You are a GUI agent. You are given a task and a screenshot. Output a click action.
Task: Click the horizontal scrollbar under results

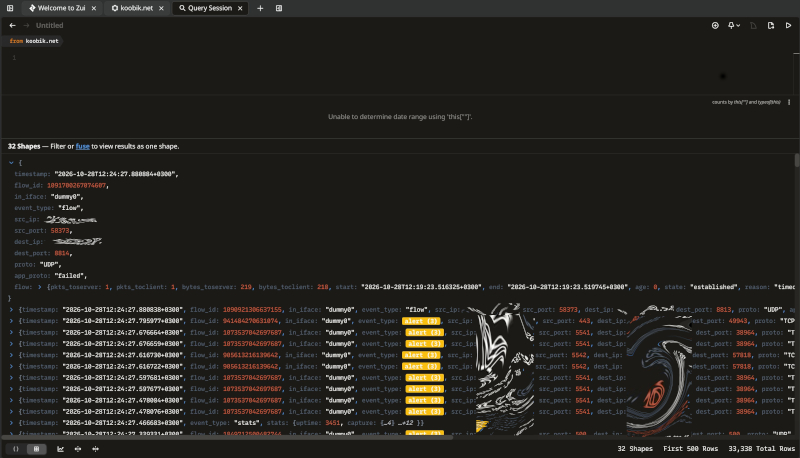tap(227, 437)
